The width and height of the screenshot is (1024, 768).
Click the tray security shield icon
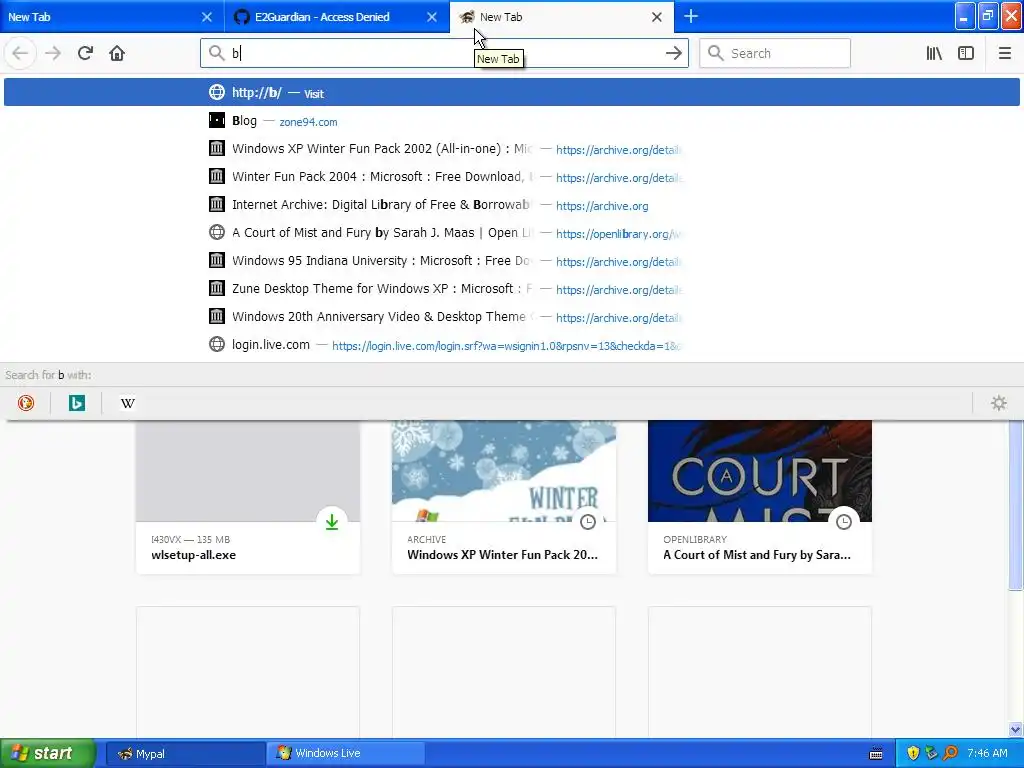point(913,753)
